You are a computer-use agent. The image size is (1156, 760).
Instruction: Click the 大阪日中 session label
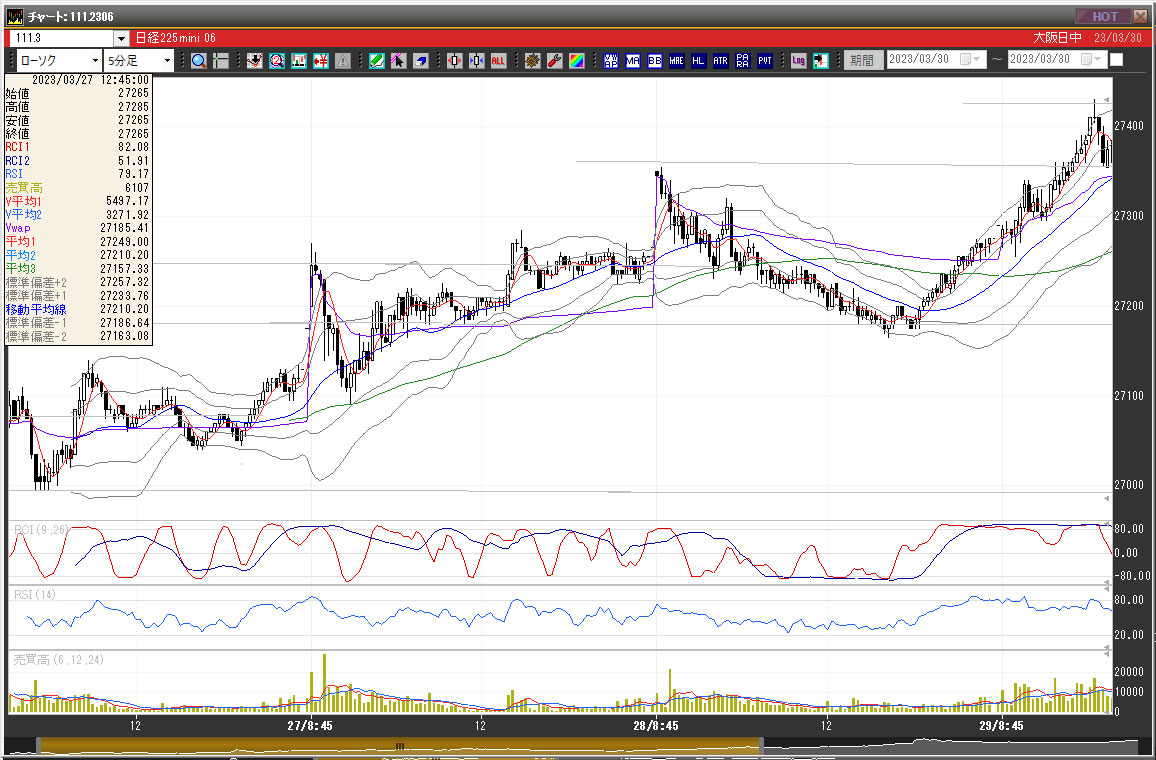coord(1057,38)
